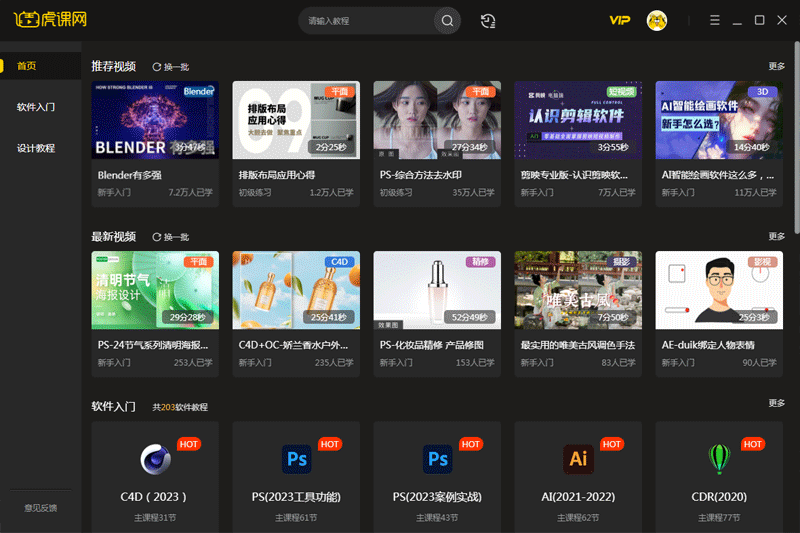Click 精修 tag on cosmetics thumbnail
This screenshot has height=533, width=800.
click(480, 262)
